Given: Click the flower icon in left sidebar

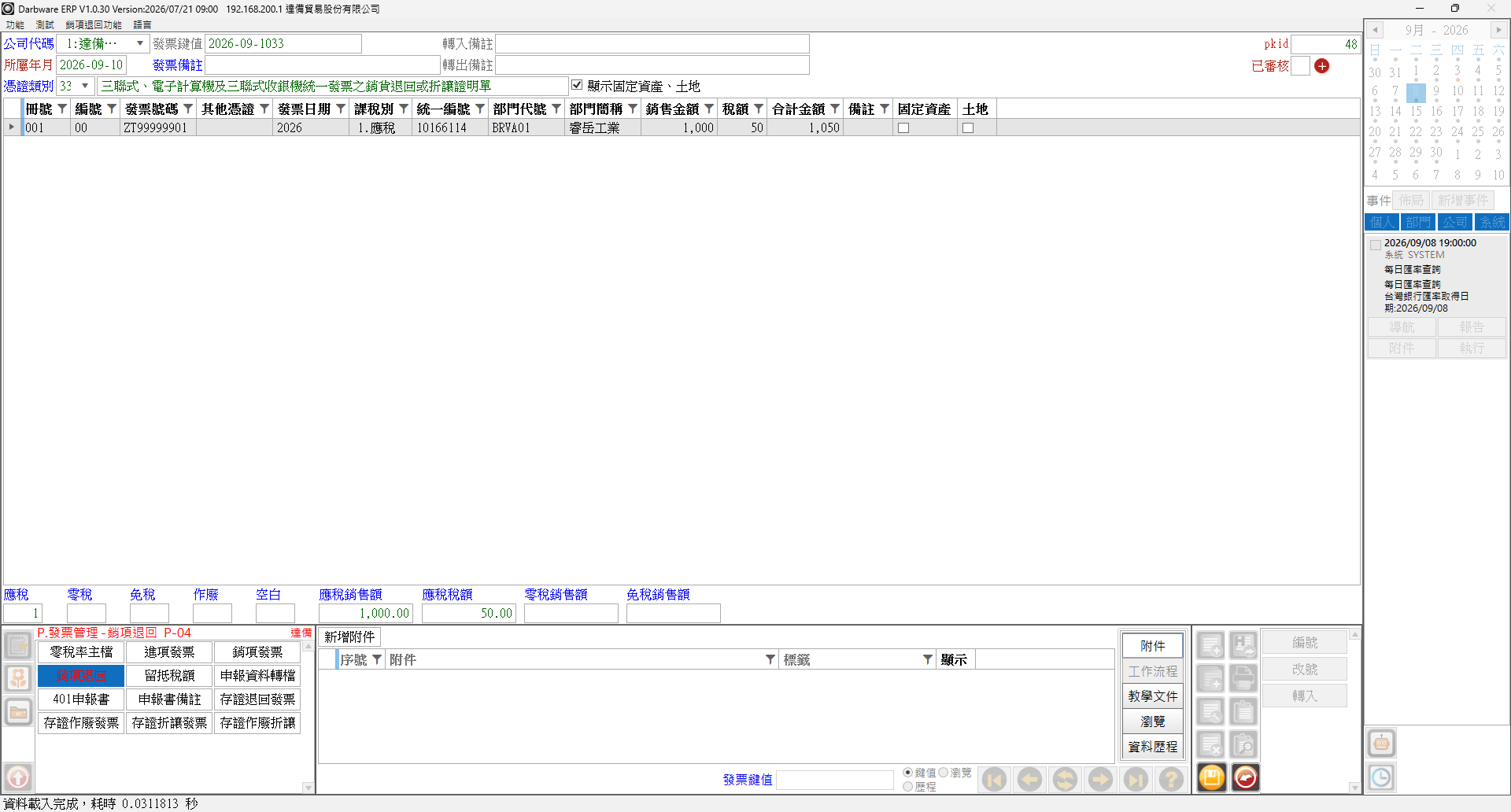Looking at the screenshot, I should 18,679.
